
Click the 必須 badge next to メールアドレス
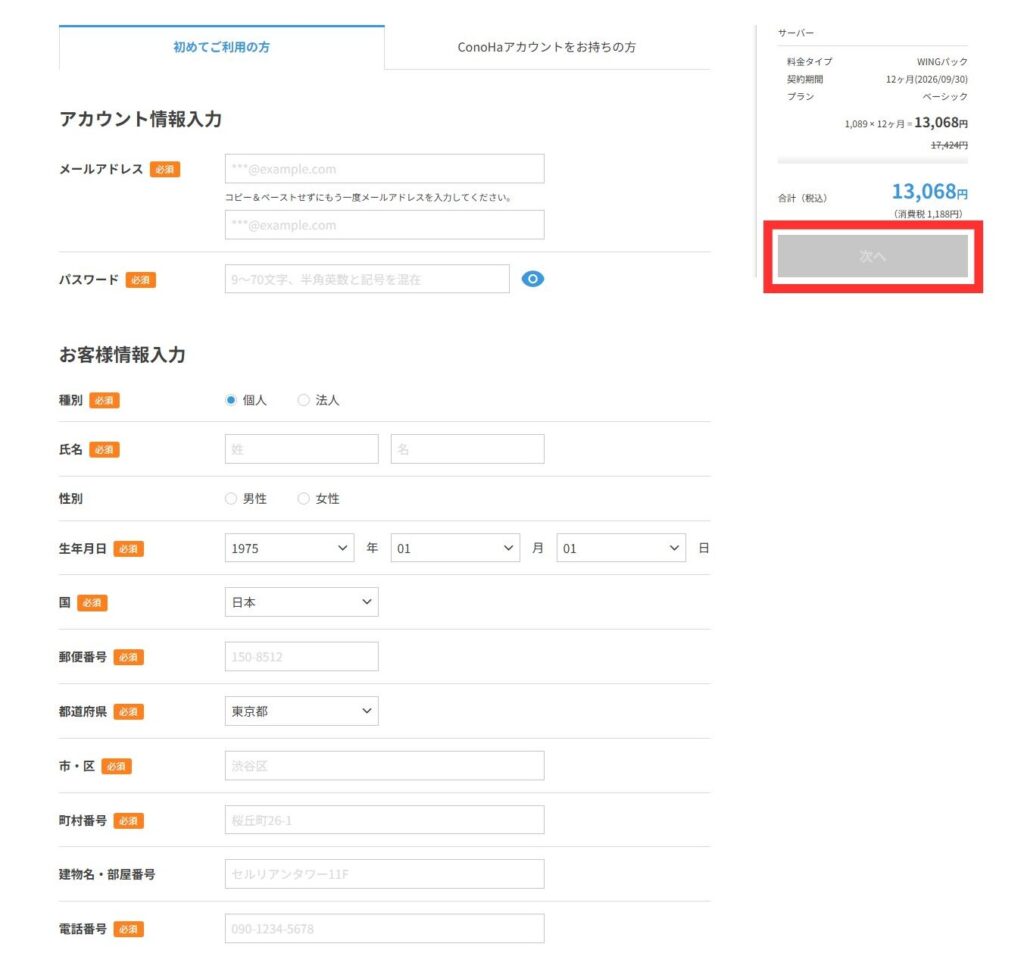coord(165,170)
